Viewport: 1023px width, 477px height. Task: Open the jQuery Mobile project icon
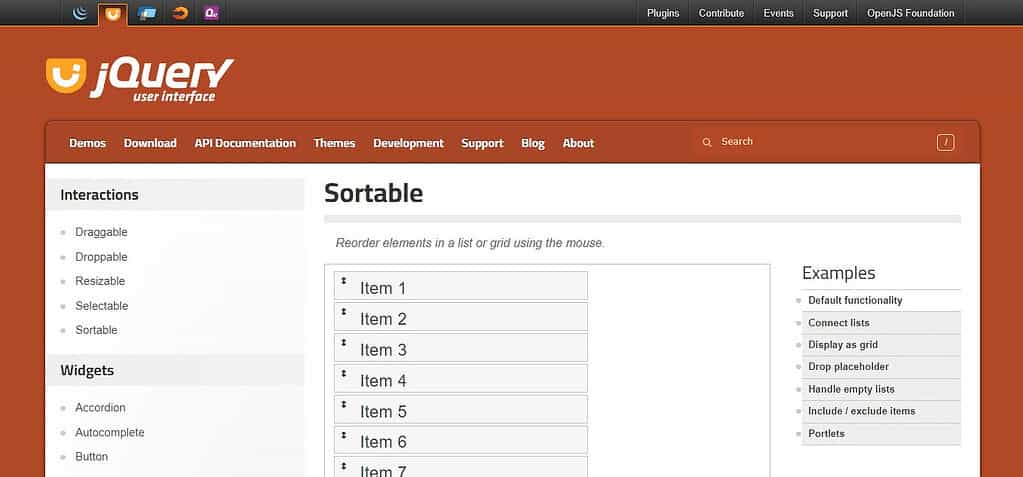coord(147,13)
